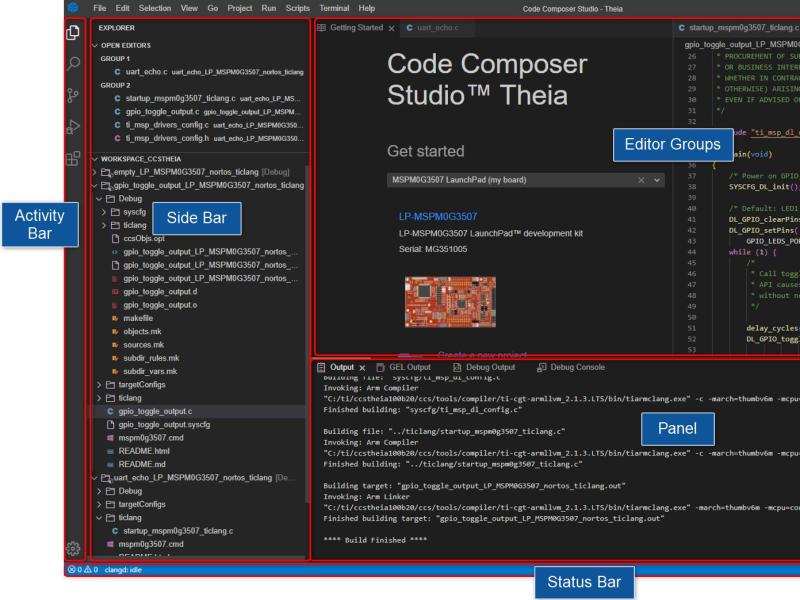Expand the Debug folder under uart_echo project
800x600 pixels.
click(x=99, y=491)
